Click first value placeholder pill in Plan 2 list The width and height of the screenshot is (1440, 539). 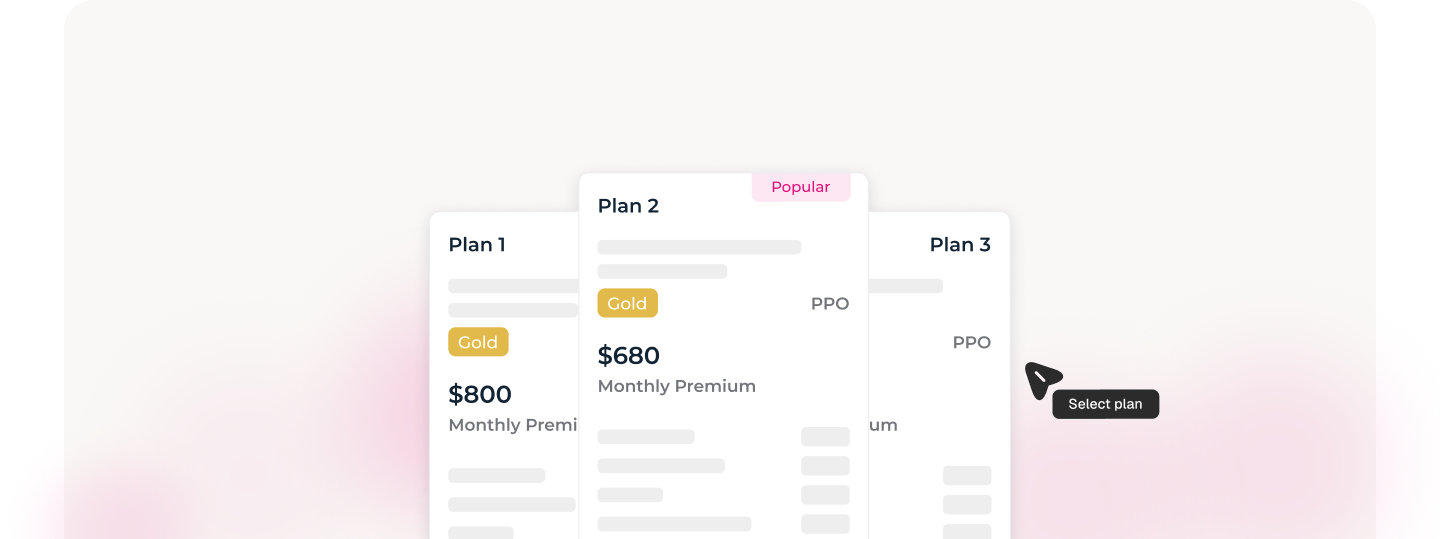[825, 437]
